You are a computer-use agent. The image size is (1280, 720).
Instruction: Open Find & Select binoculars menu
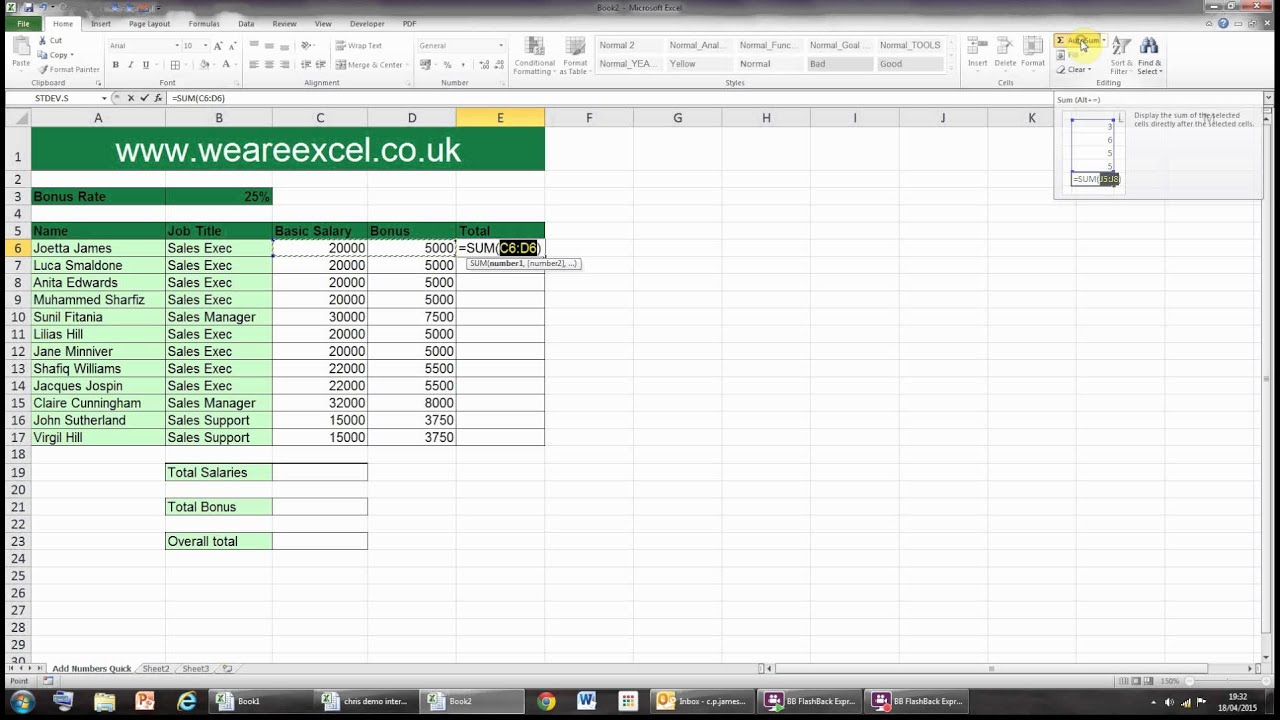click(x=1149, y=56)
